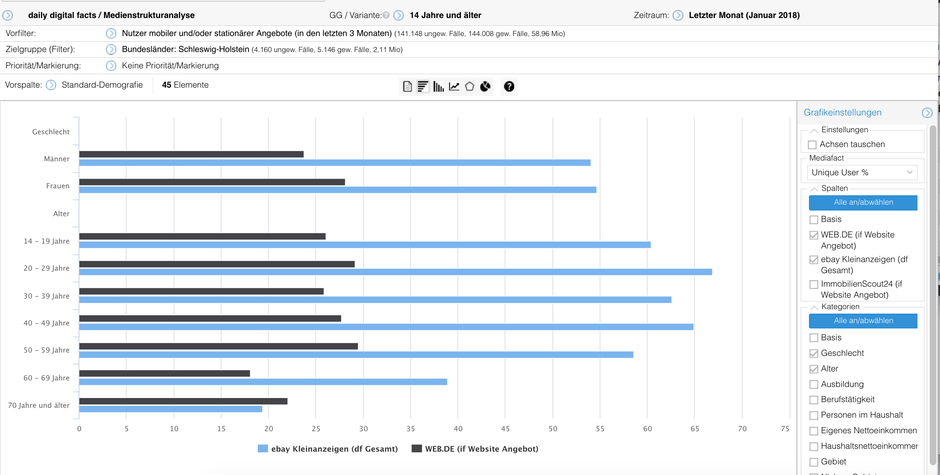Screen dimensions: 940x475
Task: Collapse the Kategorien section
Action: coord(814,306)
